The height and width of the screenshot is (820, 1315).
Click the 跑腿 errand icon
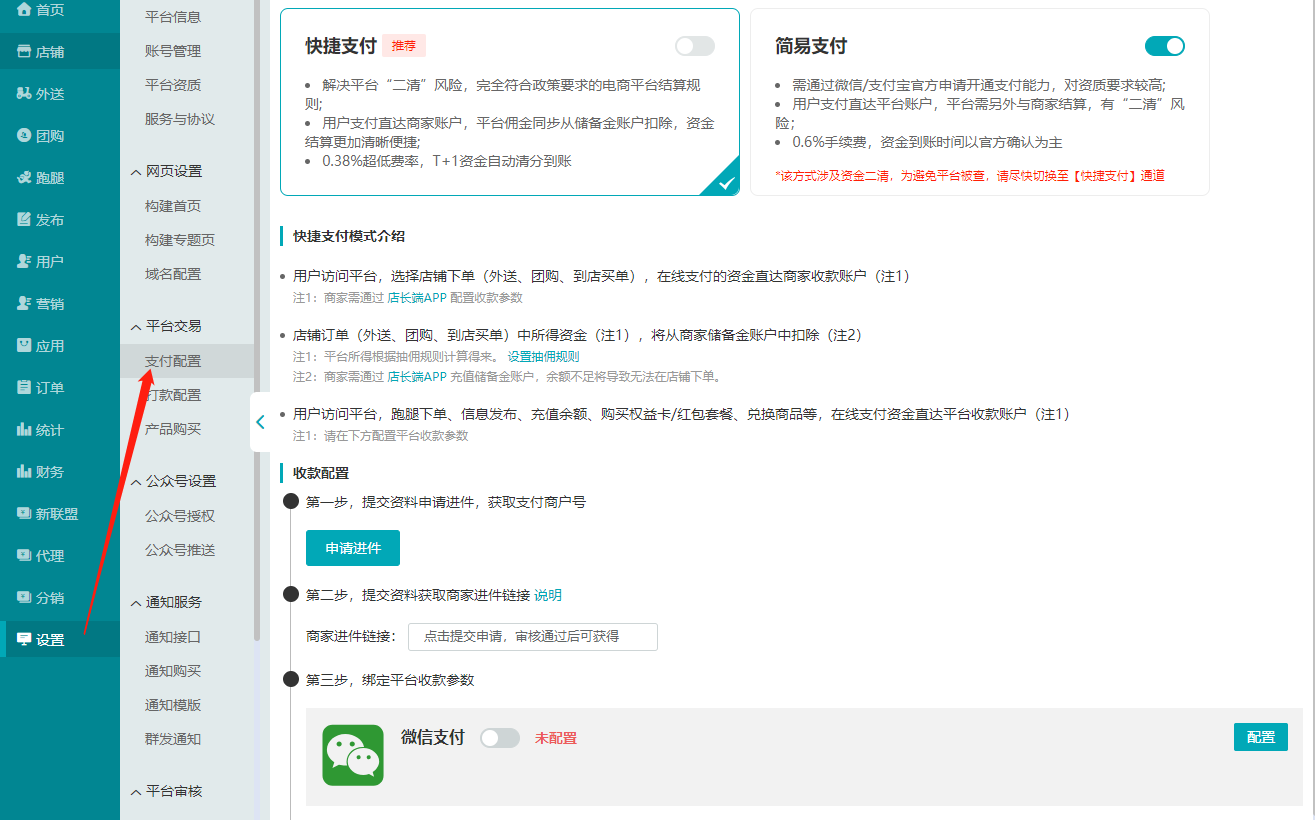coord(24,177)
